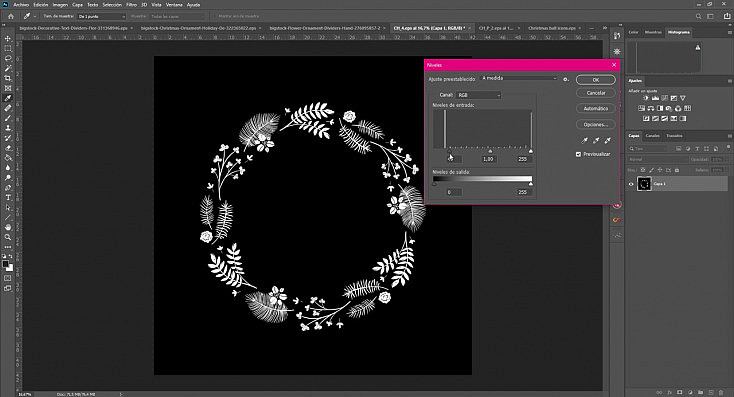
Task: Select the Hand tool
Action: tap(7, 227)
